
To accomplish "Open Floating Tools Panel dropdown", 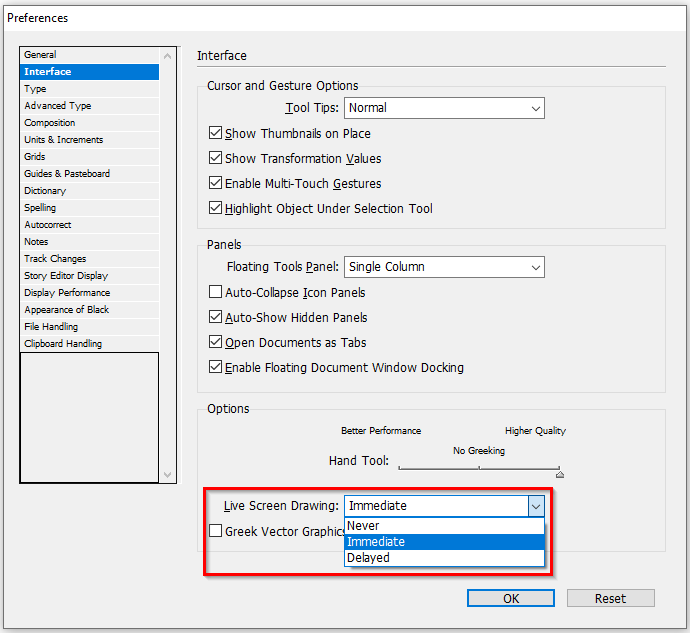I will tap(444, 267).
